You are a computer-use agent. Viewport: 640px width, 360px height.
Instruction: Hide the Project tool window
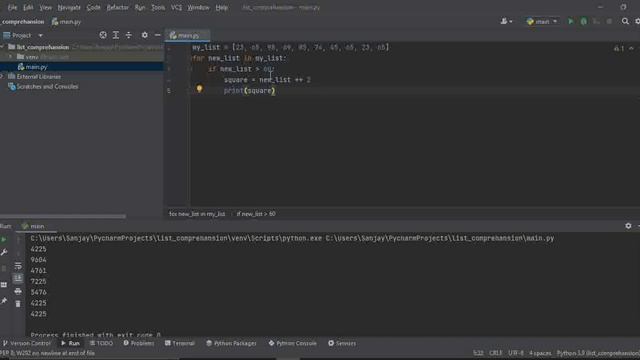point(158,35)
